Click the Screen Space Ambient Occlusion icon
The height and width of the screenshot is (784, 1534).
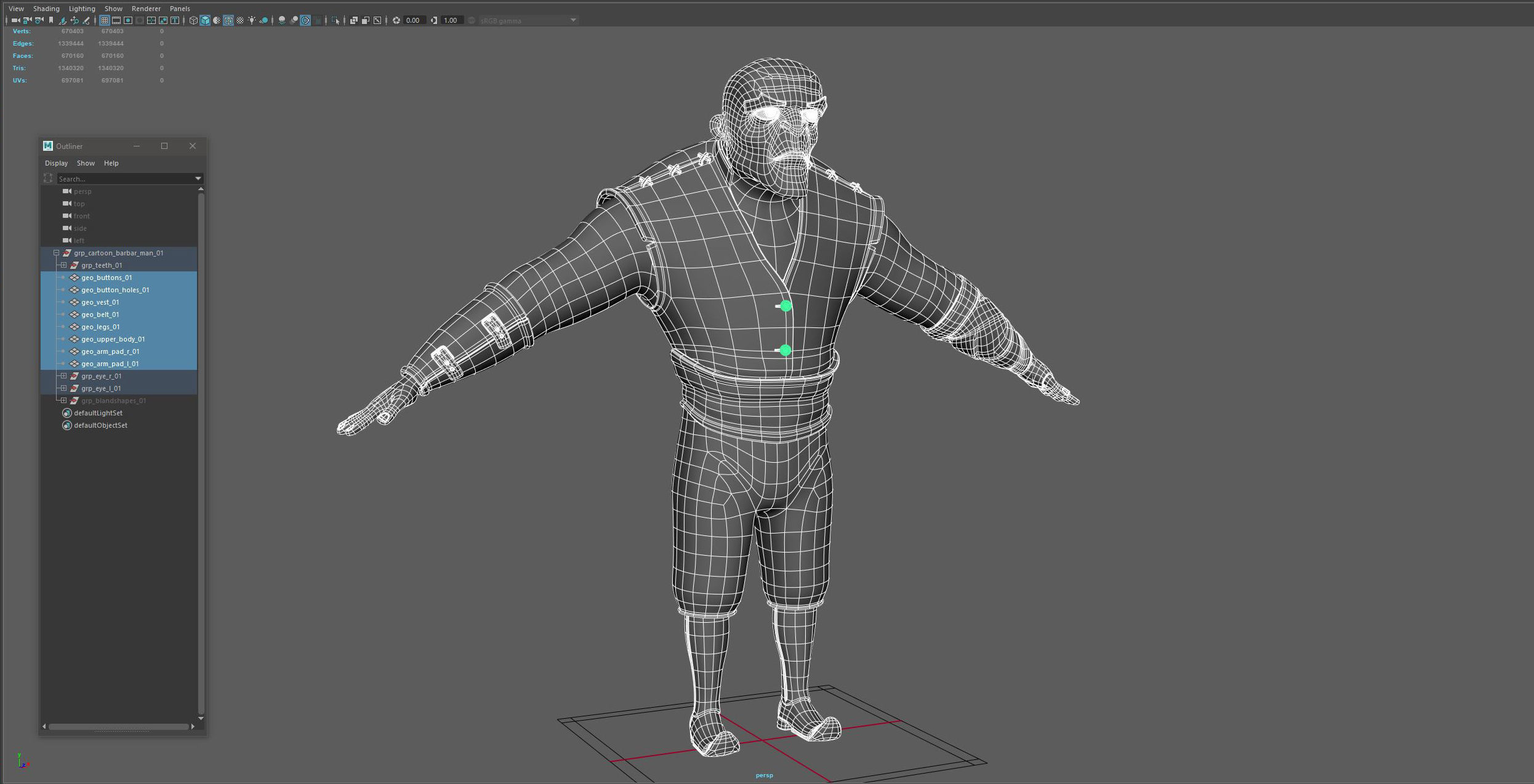(x=282, y=20)
